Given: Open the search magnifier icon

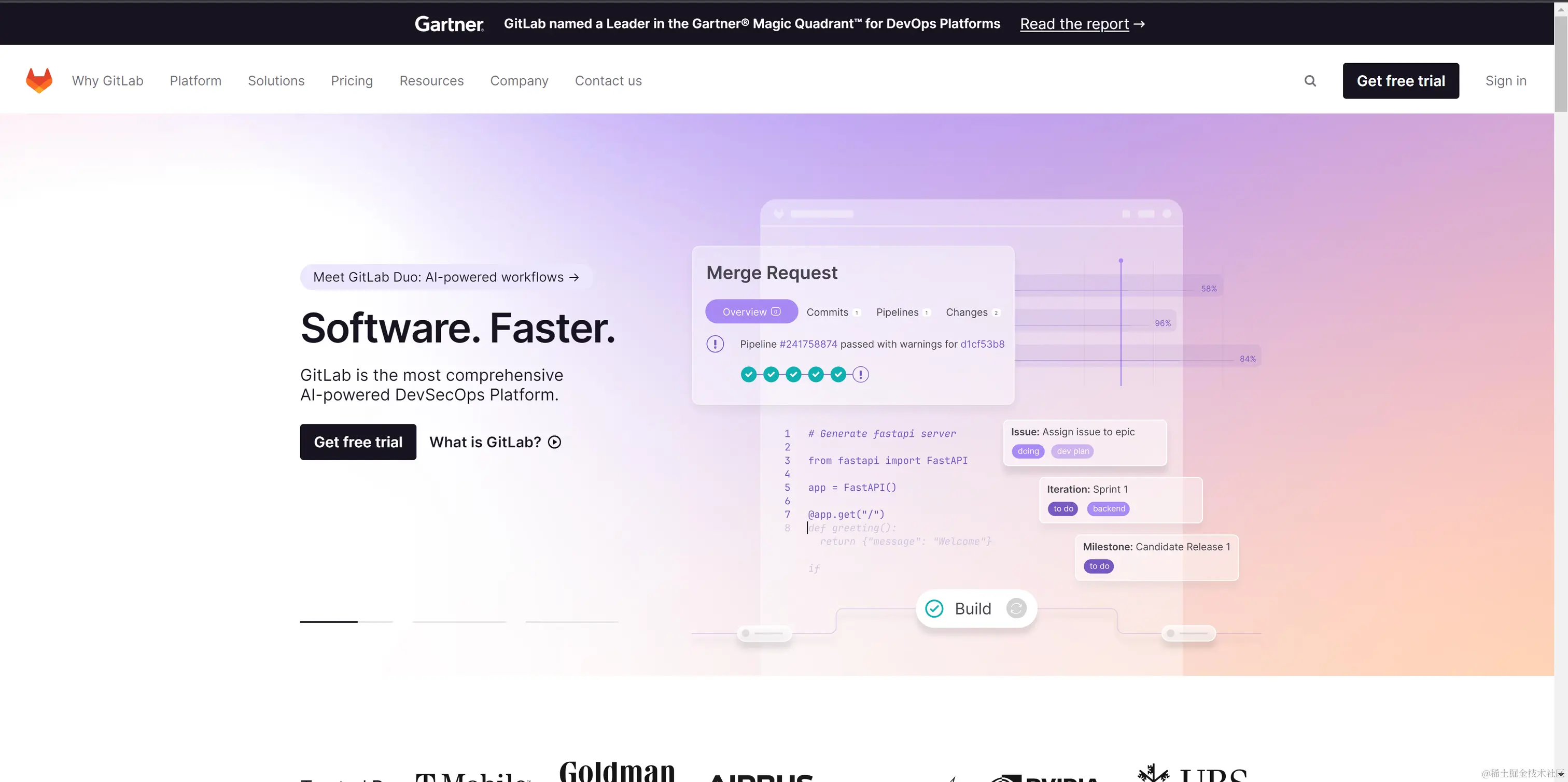Looking at the screenshot, I should [x=1310, y=81].
